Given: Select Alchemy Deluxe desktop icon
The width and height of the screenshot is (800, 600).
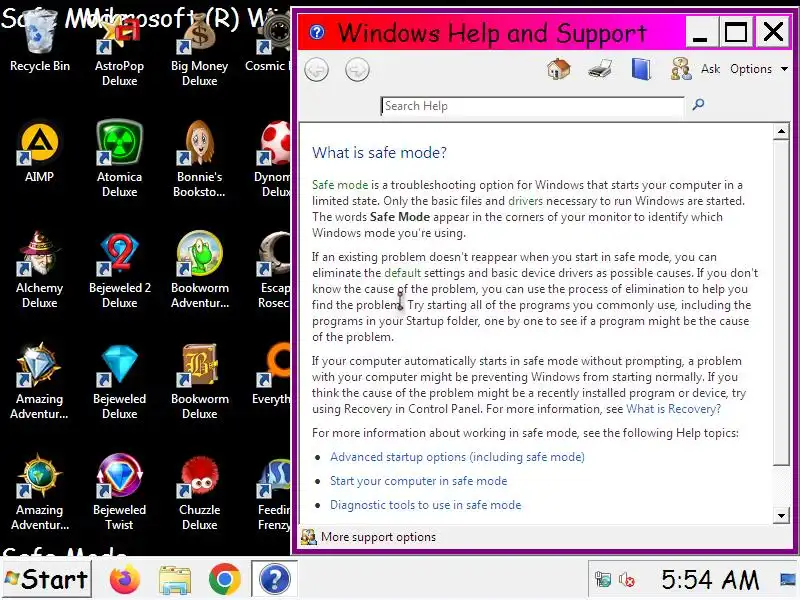Looking at the screenshot, I should coord(39,270).
